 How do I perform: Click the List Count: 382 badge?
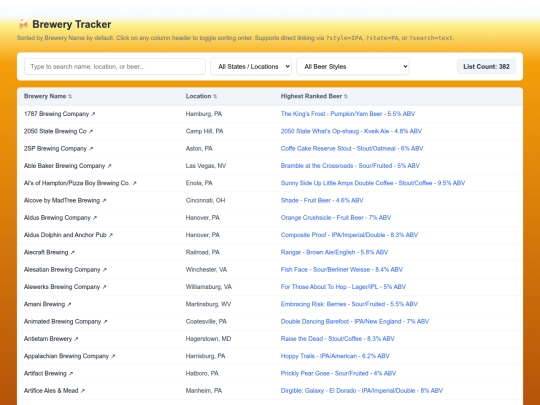486,66
